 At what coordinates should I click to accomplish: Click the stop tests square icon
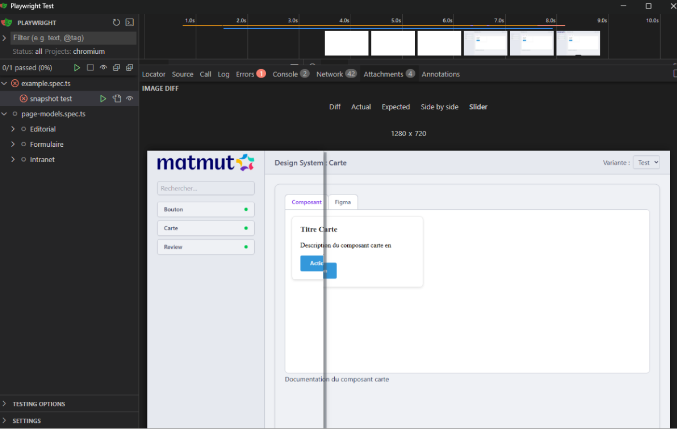point(90,67)
